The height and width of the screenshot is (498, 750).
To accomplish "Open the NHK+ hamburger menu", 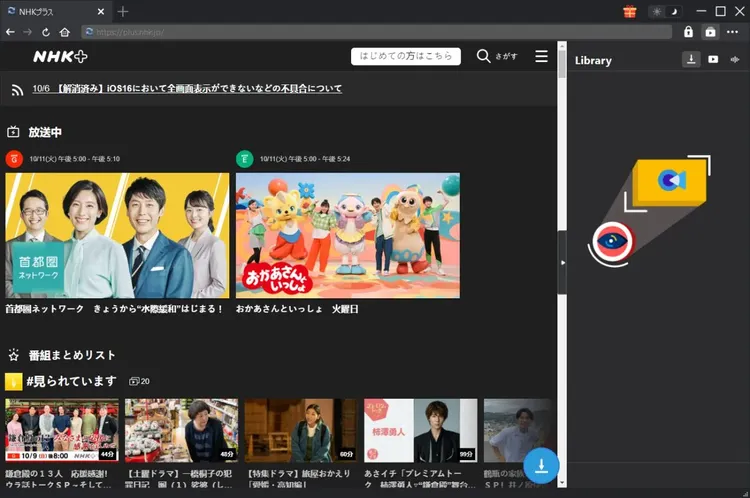I will [541, 56].
